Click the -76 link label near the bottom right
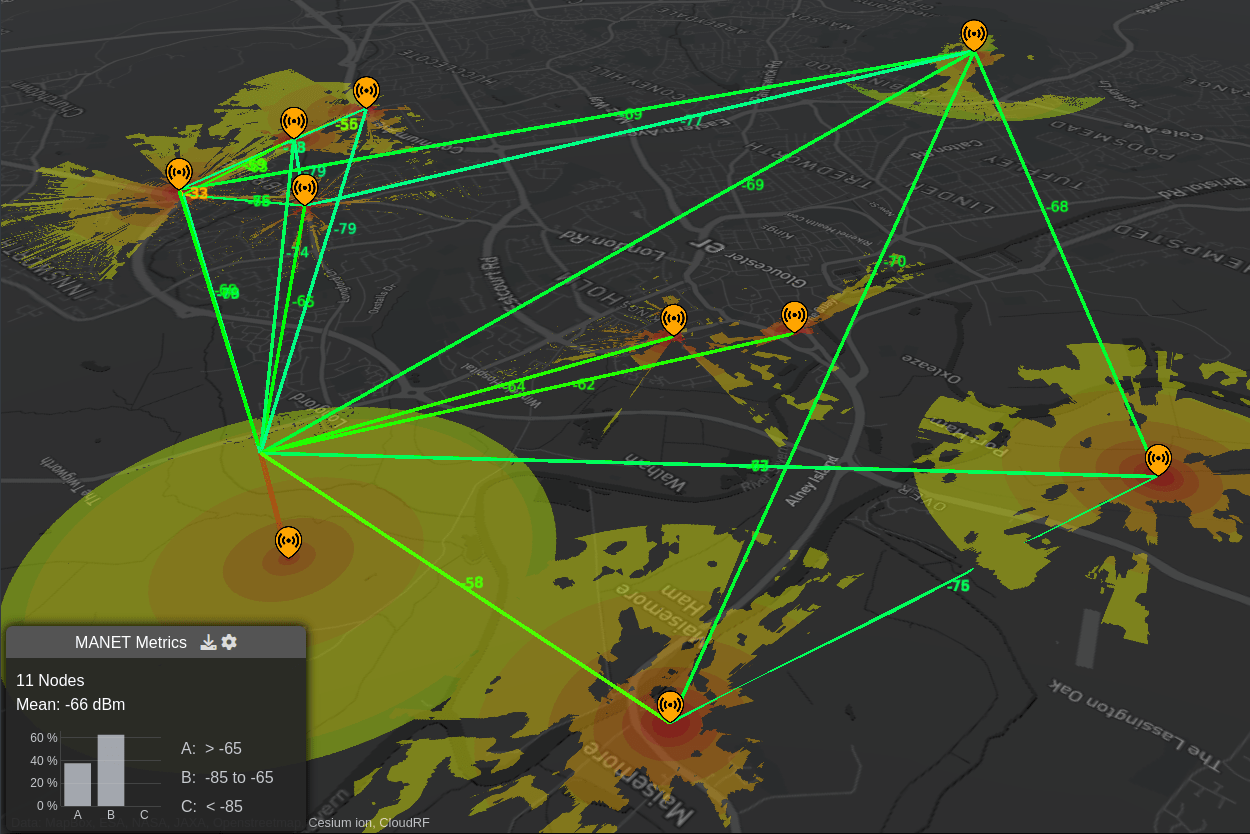Viewport: 1250px width, 834px height. 958,585
